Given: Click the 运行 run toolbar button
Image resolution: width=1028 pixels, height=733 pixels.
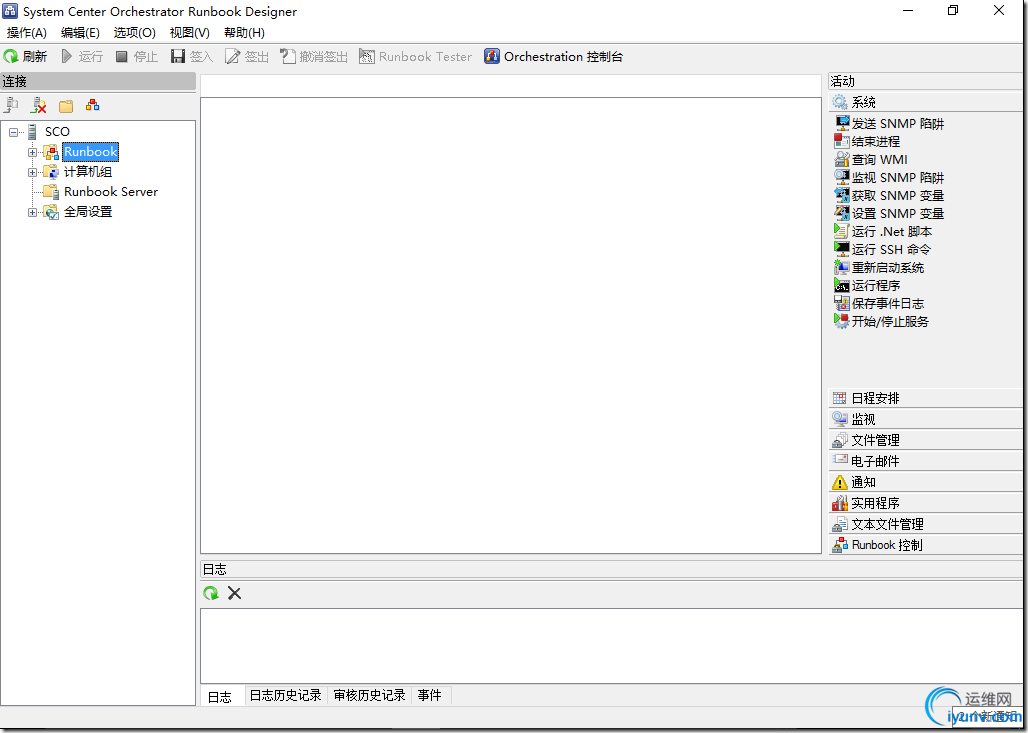Looking at the screenshot, I should tap(83, 57).
